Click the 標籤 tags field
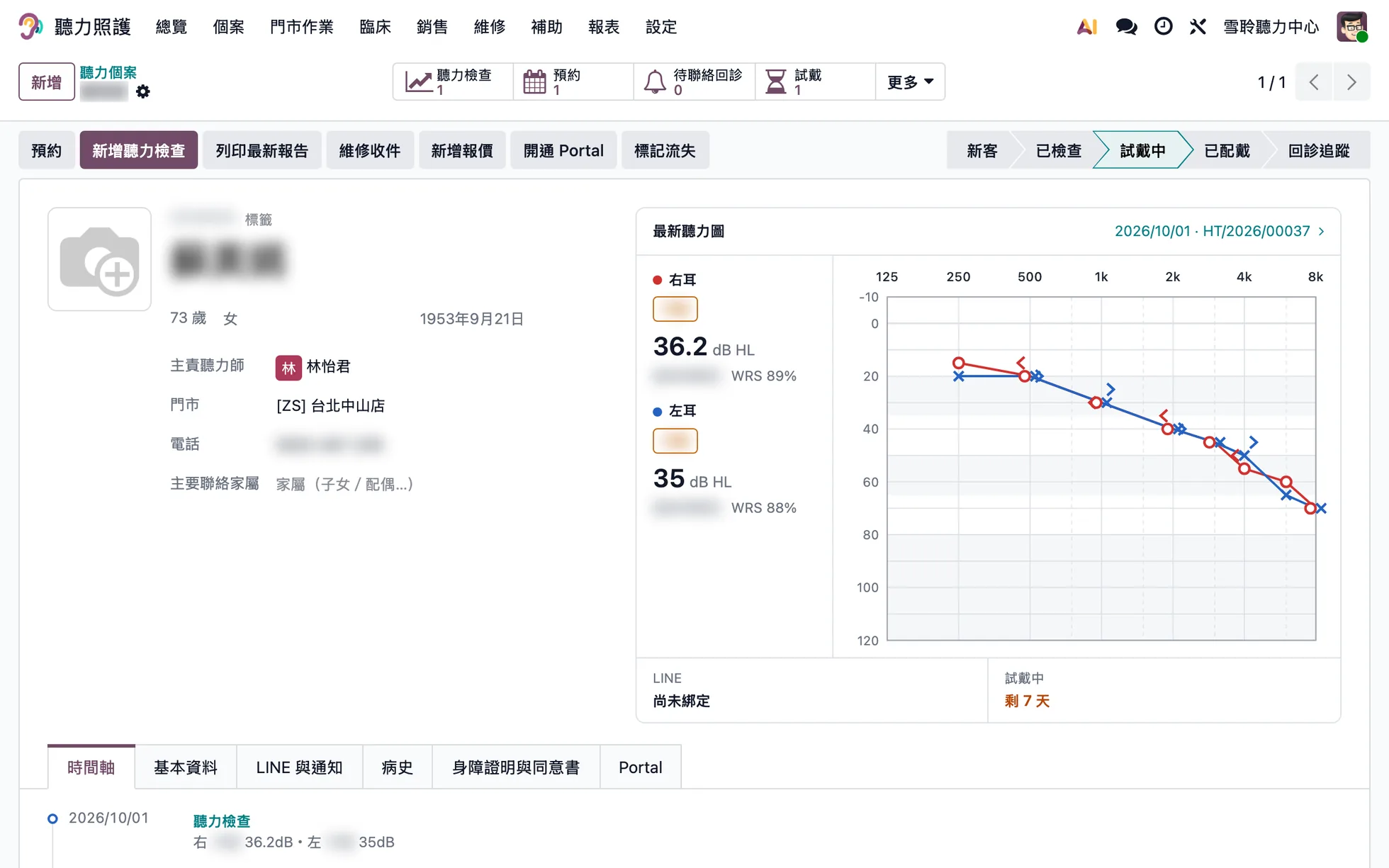Image resolution: width=1389 pixels, height=868 pixels. [259, 220]
